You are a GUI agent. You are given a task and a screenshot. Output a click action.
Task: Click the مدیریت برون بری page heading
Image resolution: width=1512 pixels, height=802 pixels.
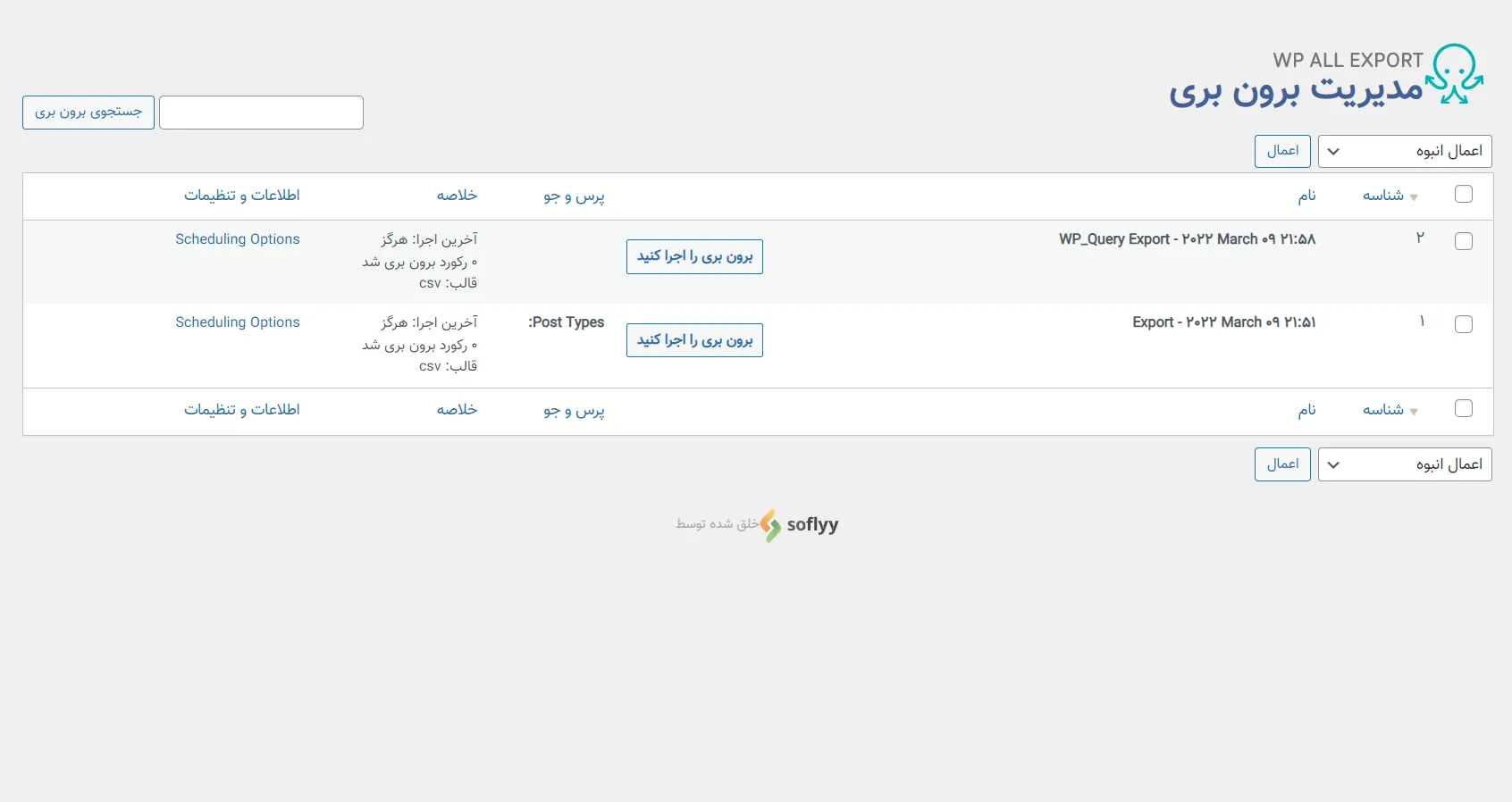pos(1296,92)
